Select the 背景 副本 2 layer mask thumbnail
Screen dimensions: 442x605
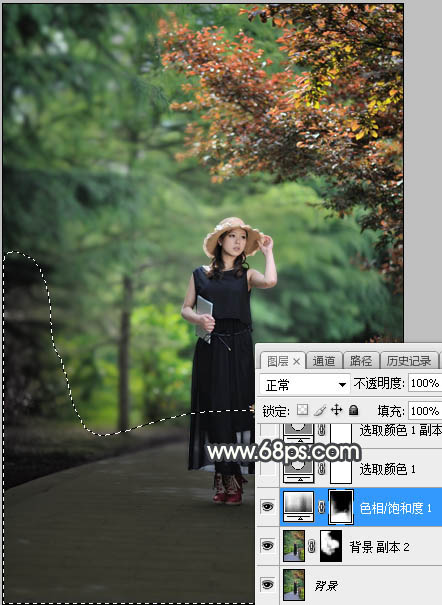point(331,546)
